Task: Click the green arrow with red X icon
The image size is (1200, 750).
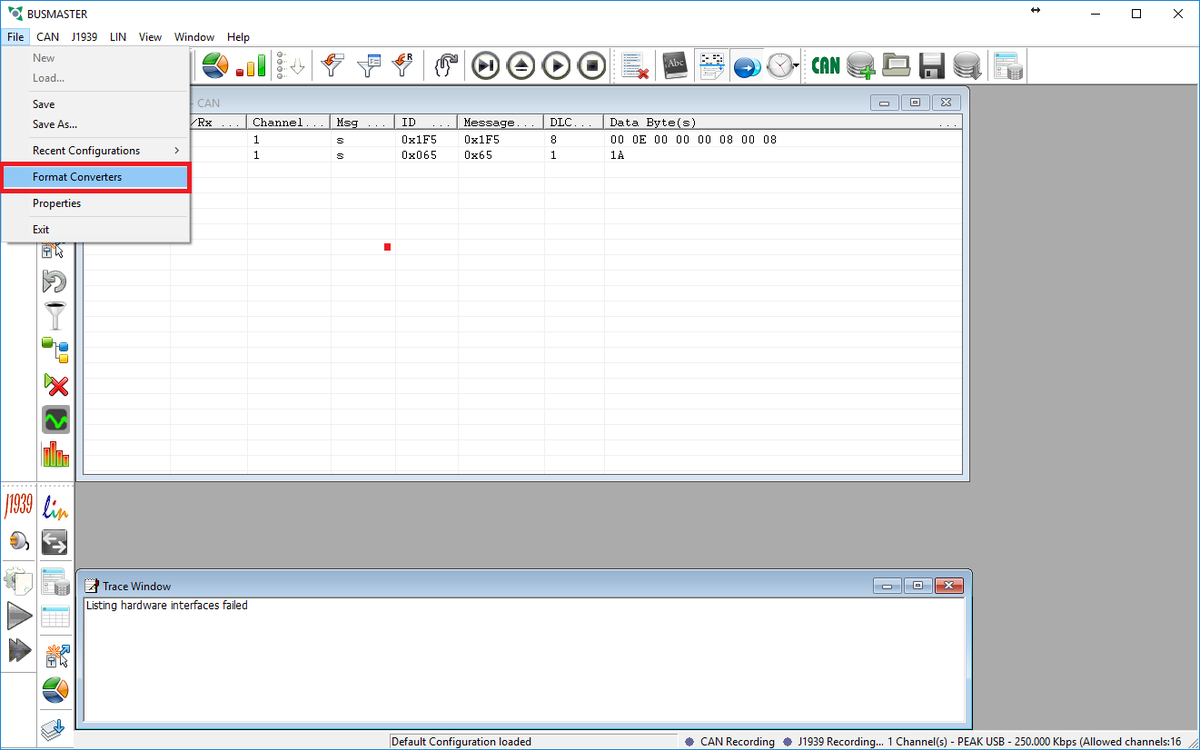Action: [55, 385]
